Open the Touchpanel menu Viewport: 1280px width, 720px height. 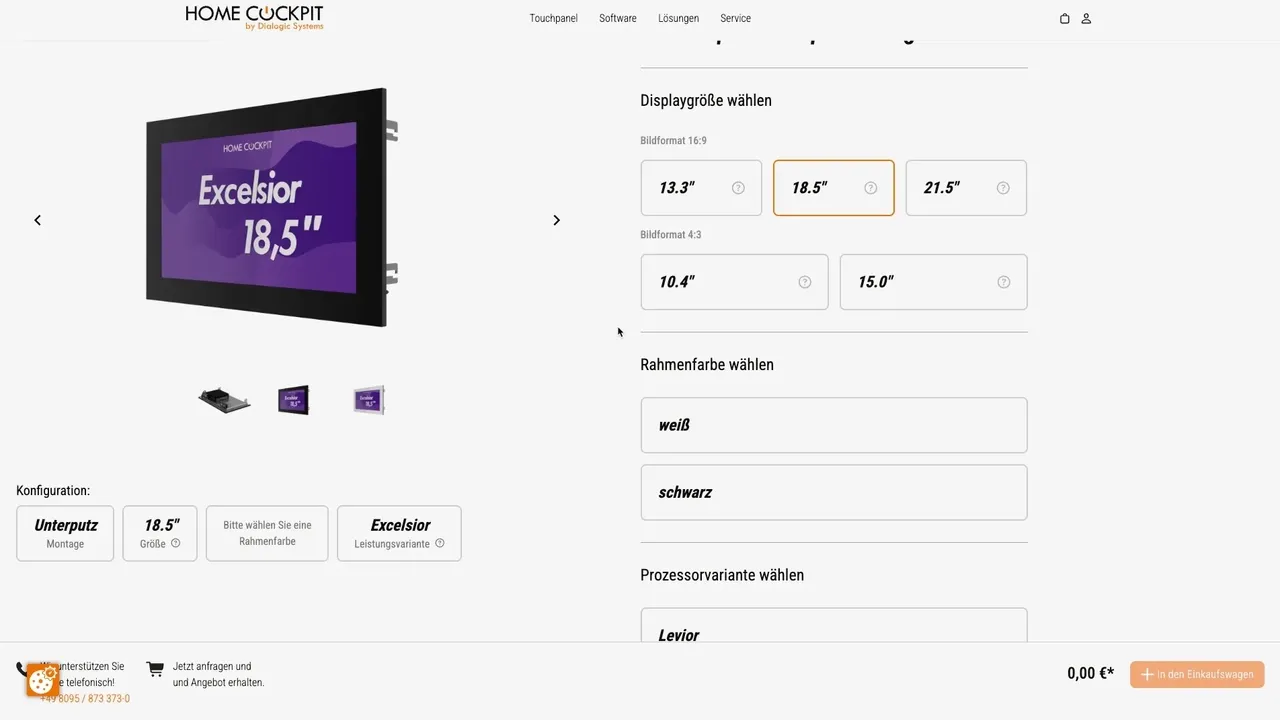click(554, 18)
